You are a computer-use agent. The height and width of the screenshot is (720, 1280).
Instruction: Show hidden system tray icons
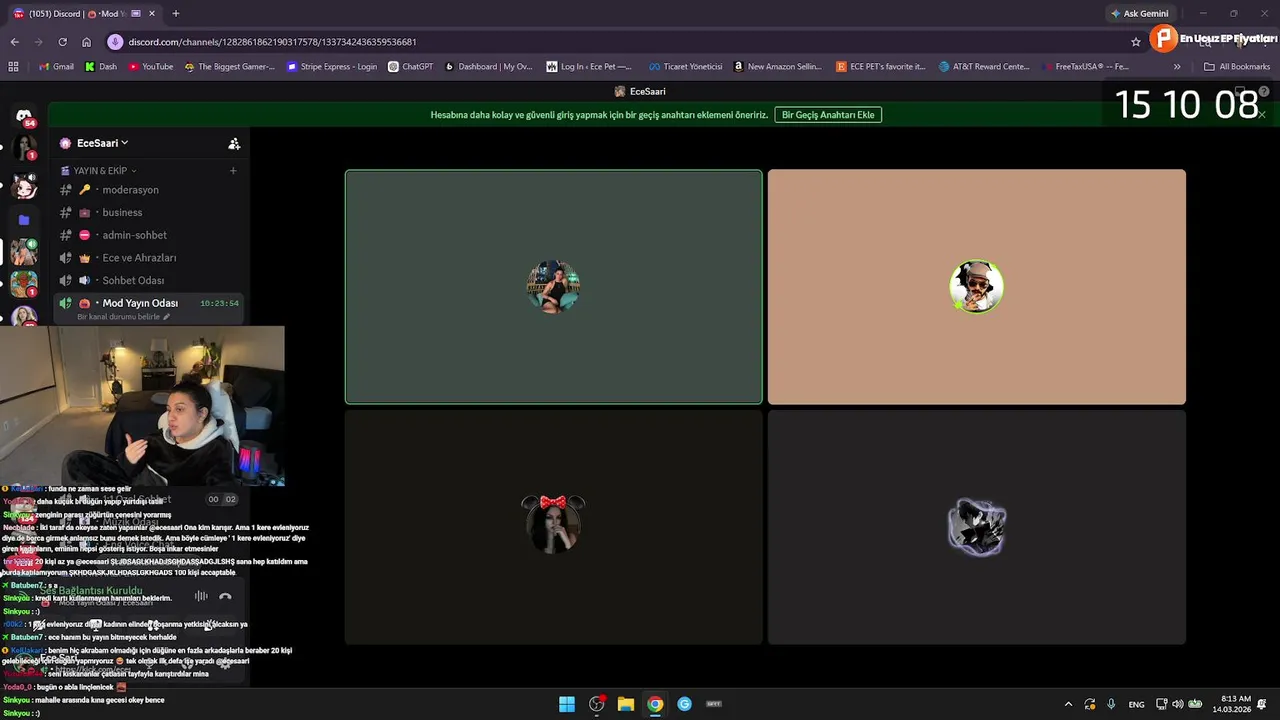[1068, 704]
